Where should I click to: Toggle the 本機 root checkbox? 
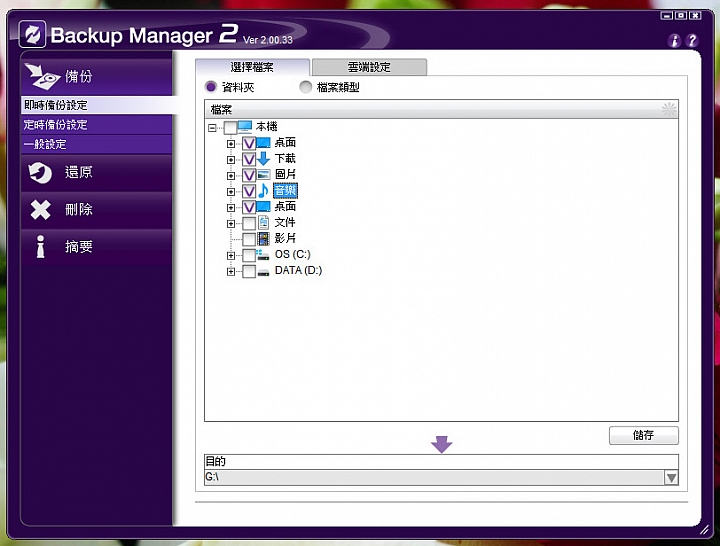(x=231, y=128)
